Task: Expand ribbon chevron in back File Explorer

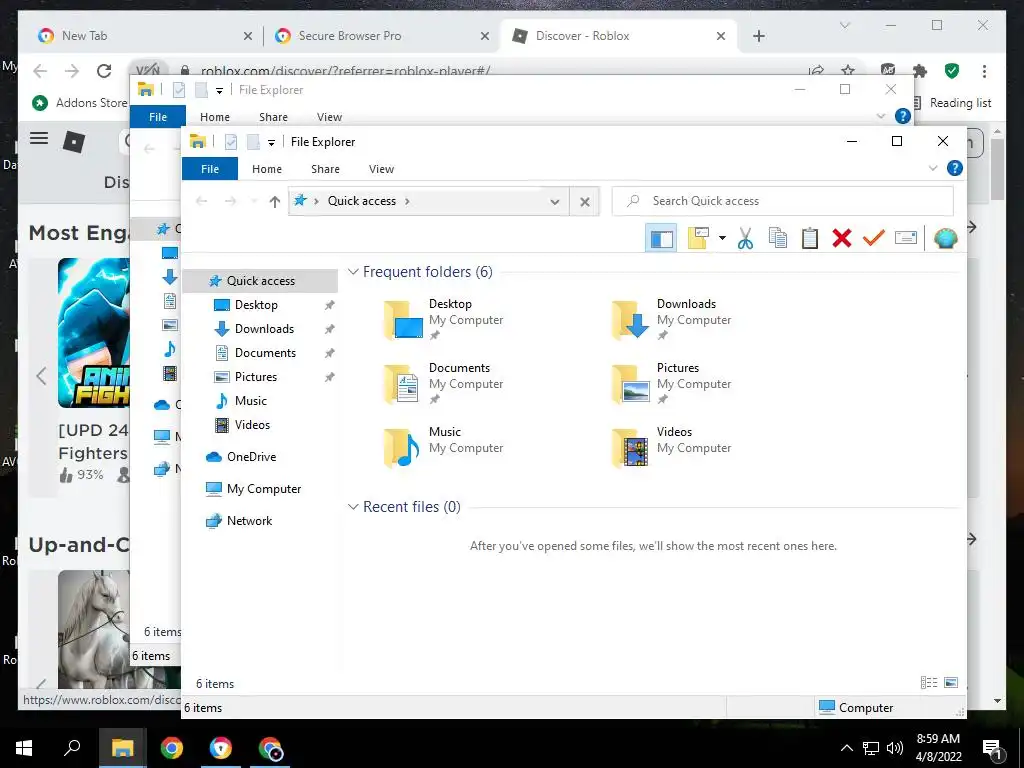Action: click(881, 116)
